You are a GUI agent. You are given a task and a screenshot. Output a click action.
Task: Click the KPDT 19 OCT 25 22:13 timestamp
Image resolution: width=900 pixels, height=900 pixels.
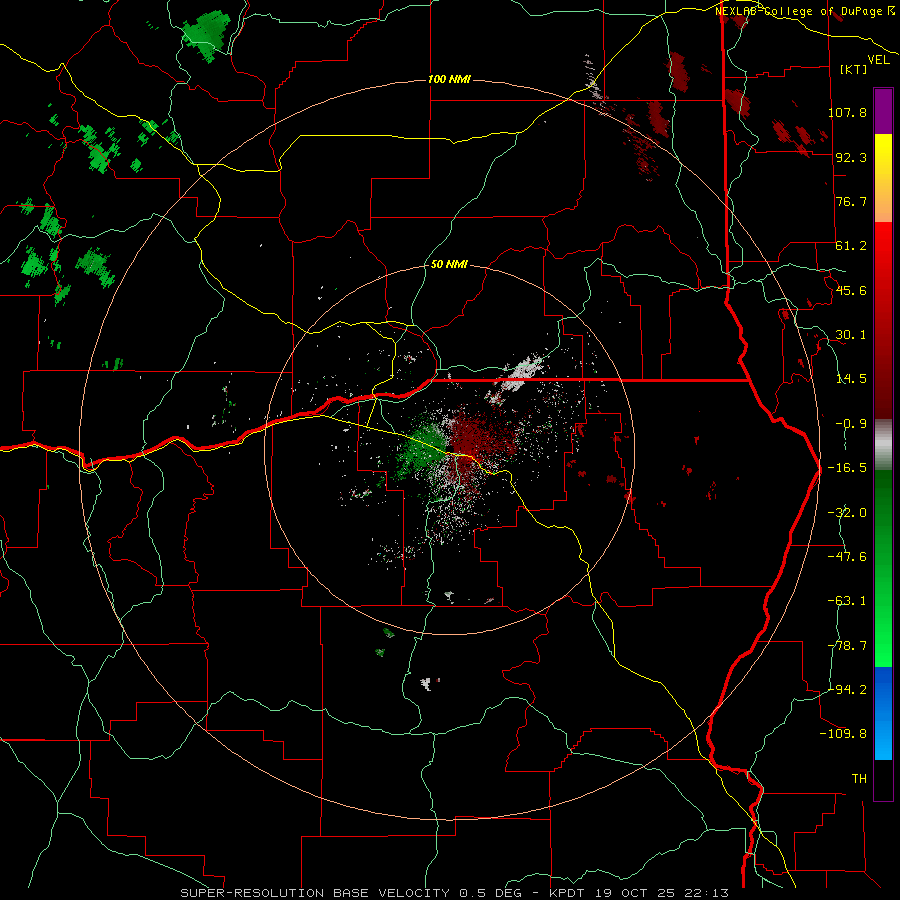click(x=639, y=893)
